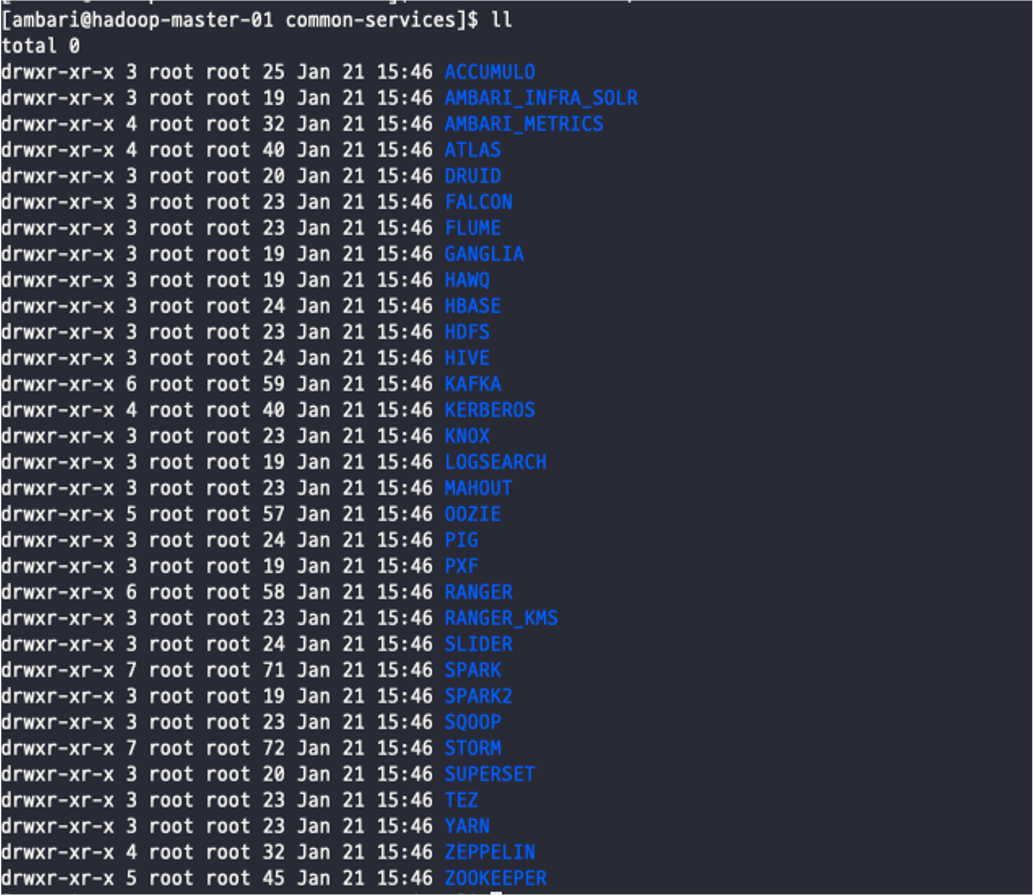Click the ACCUMULO directory name
Viewport: 1033px width, 895px height.
tap(489, 72)
